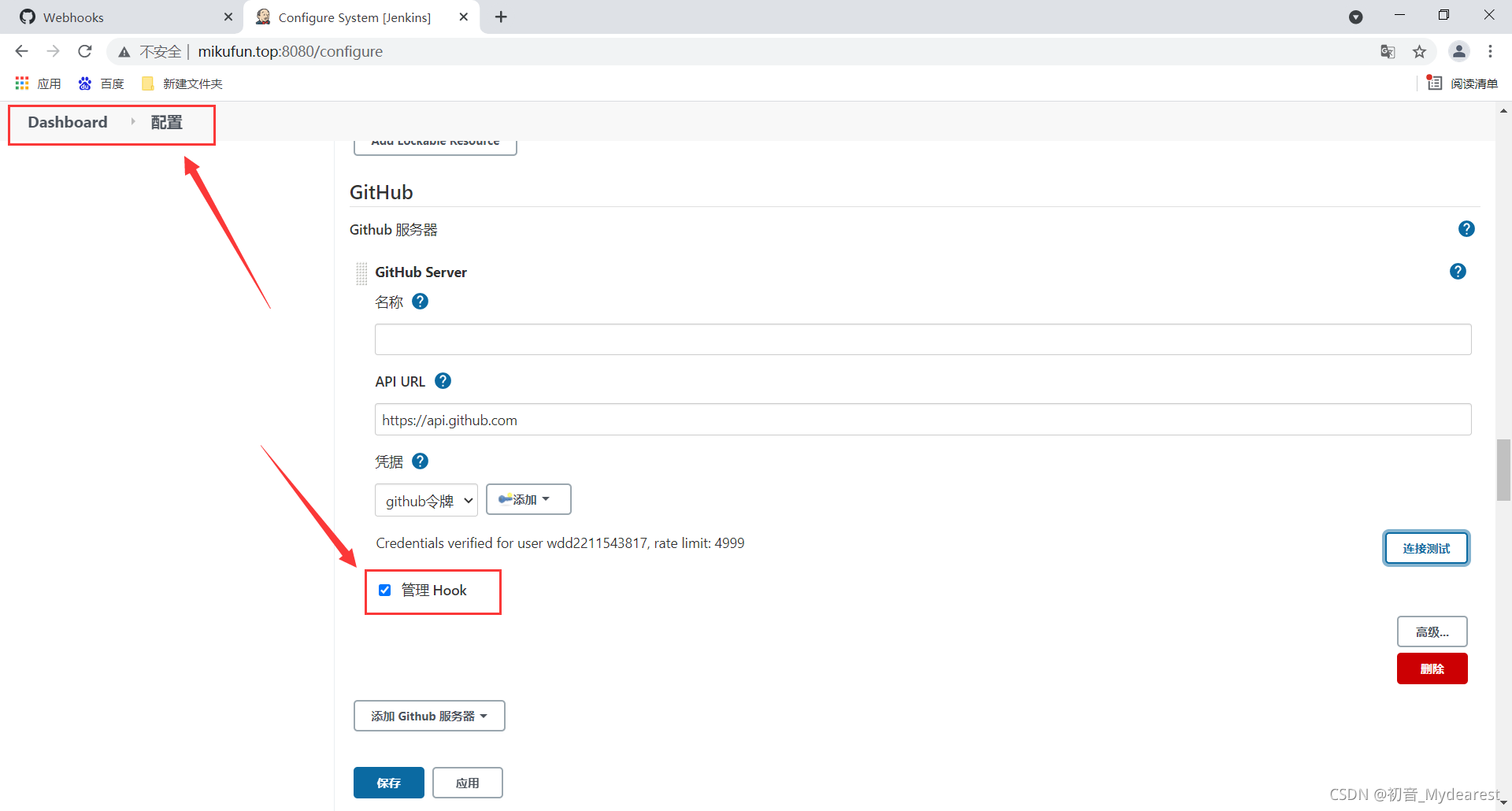Viewport: 1512px width, 811px height.
Task: Open the github令牌 credentials dropdown
Action: coord(426,501)
